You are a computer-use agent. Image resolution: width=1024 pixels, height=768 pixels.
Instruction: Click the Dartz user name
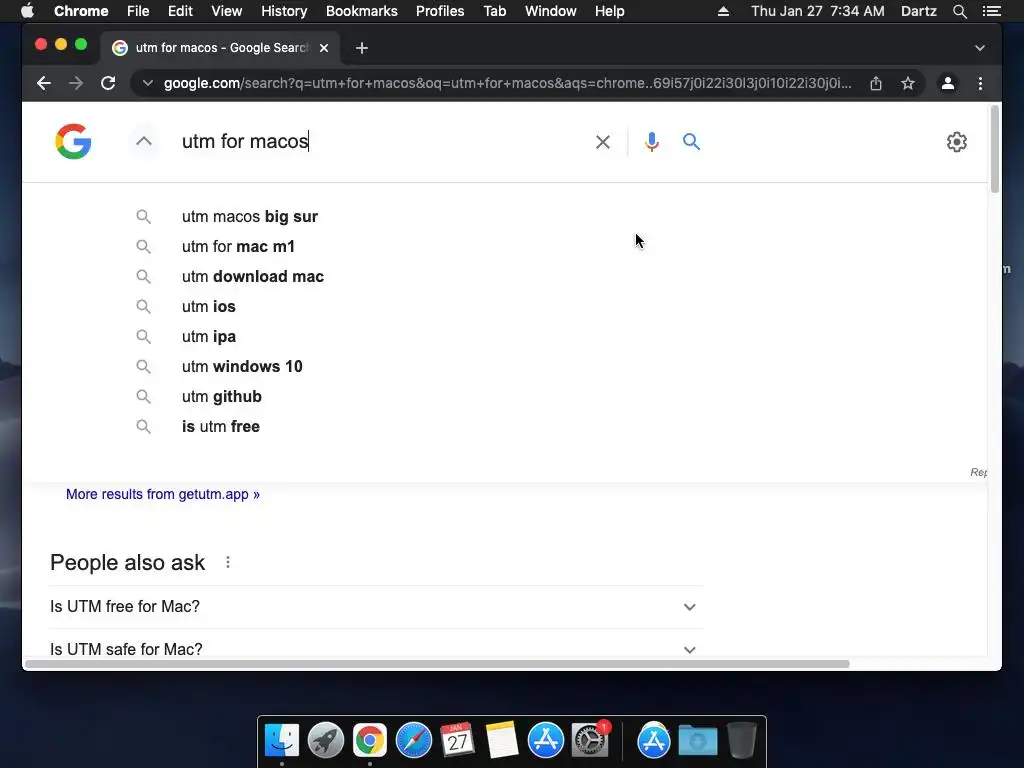click(919, 11)
